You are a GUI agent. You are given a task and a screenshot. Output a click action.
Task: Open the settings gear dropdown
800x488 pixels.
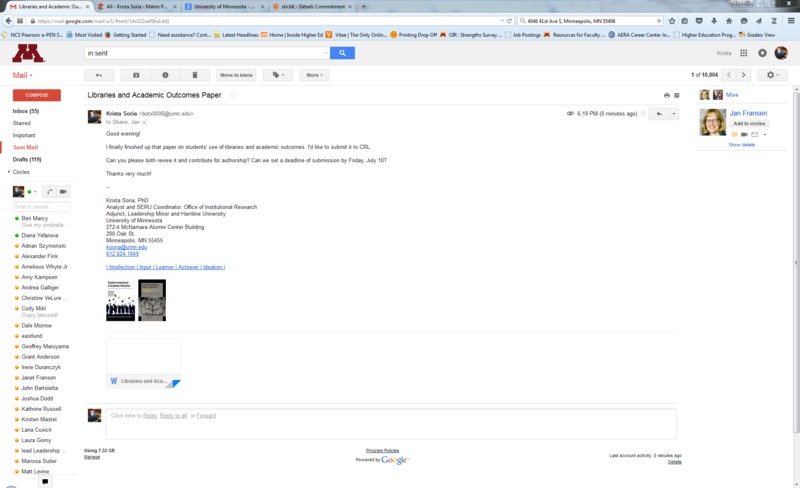771,75
